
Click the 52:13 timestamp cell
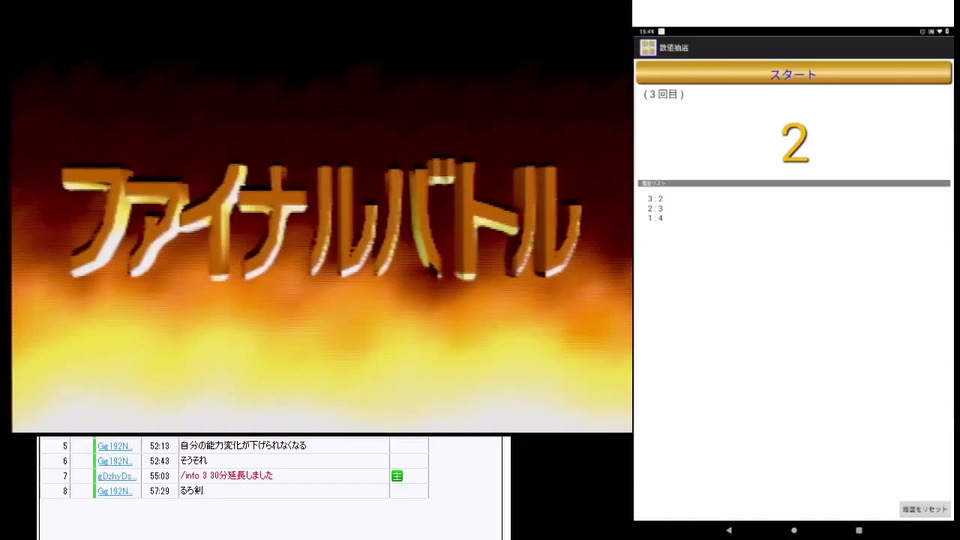coord(159,446)
